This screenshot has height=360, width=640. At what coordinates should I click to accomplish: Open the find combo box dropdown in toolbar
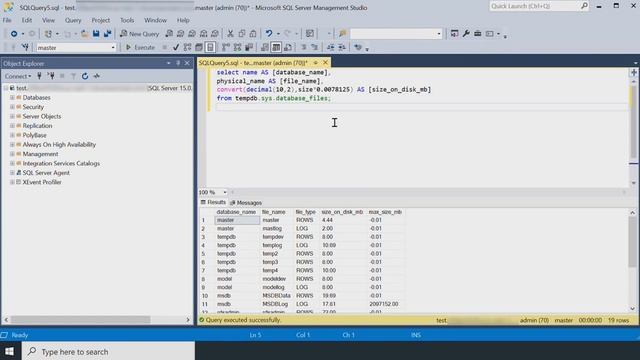(439, 34)
